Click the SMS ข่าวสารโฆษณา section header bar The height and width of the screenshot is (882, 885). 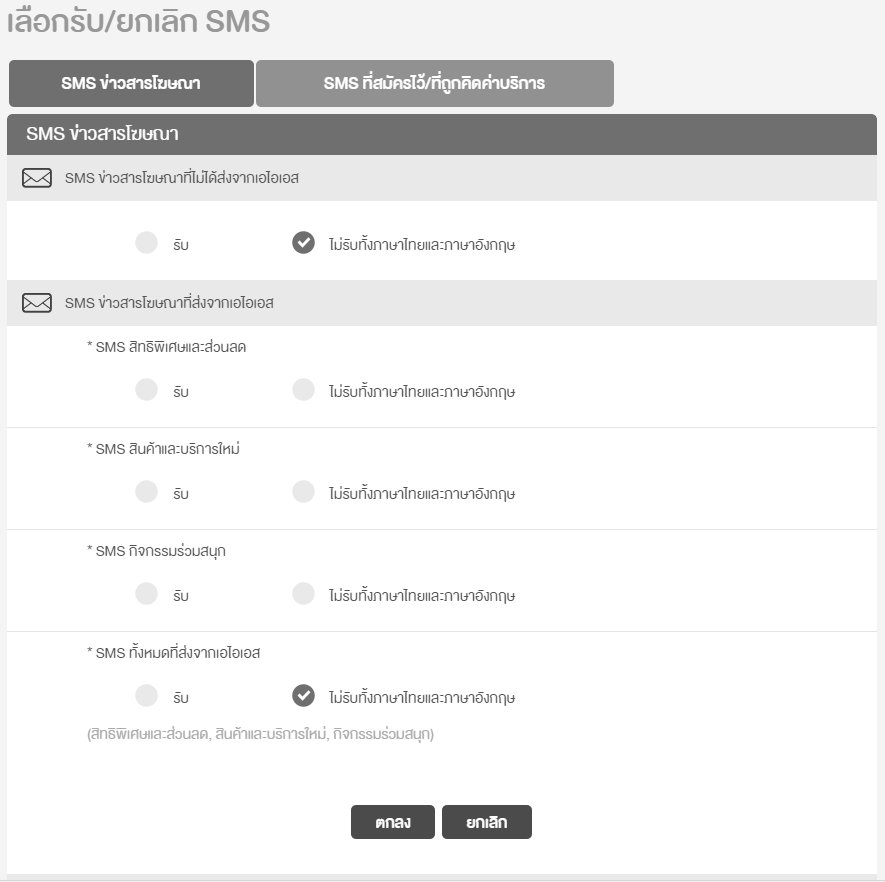(442, 134)
